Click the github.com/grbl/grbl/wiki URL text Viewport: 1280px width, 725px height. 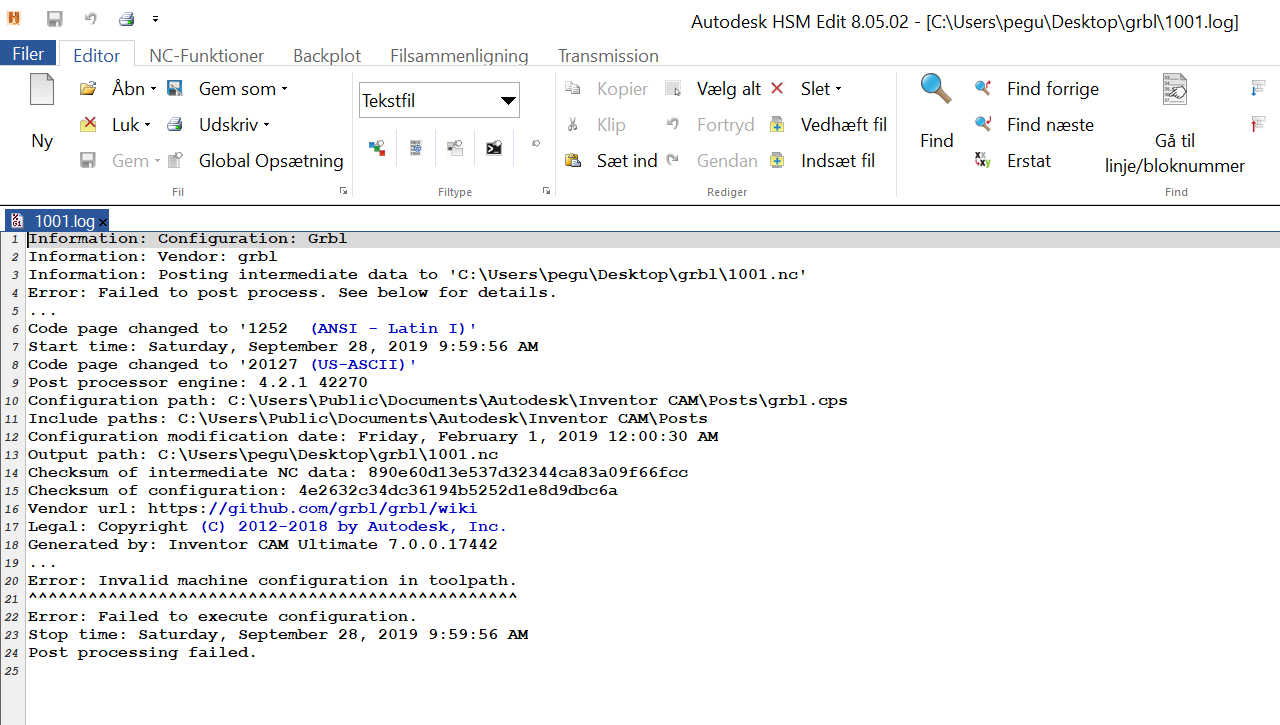342,508
